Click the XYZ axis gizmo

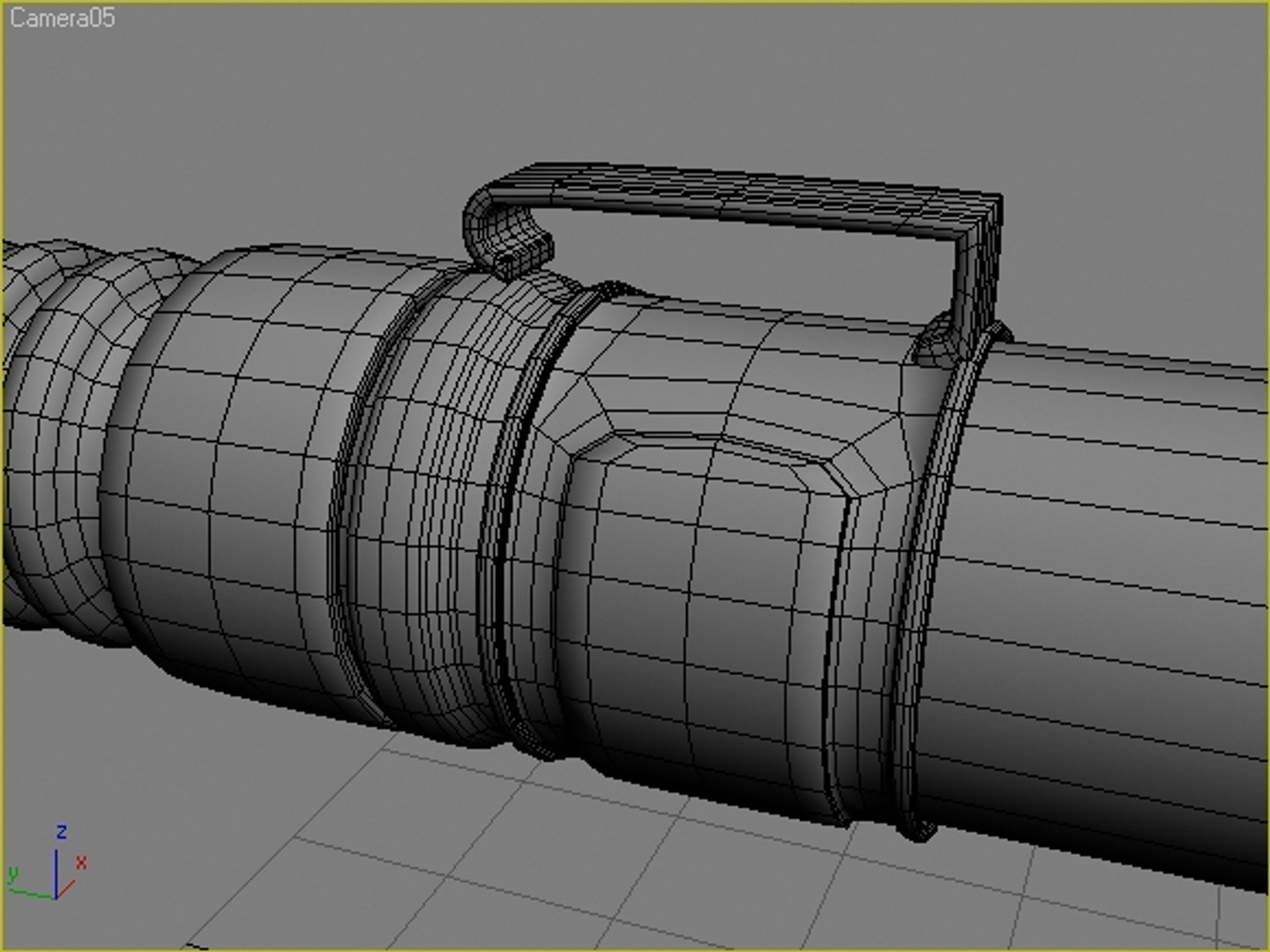click(49, 863)
